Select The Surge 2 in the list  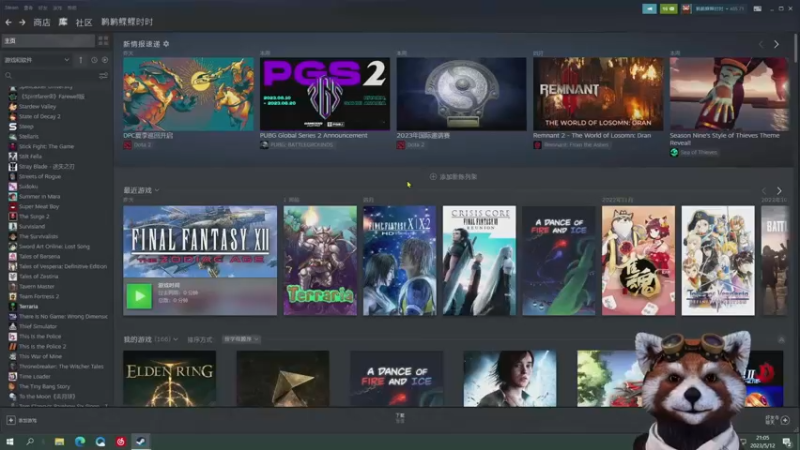[34, 216]
